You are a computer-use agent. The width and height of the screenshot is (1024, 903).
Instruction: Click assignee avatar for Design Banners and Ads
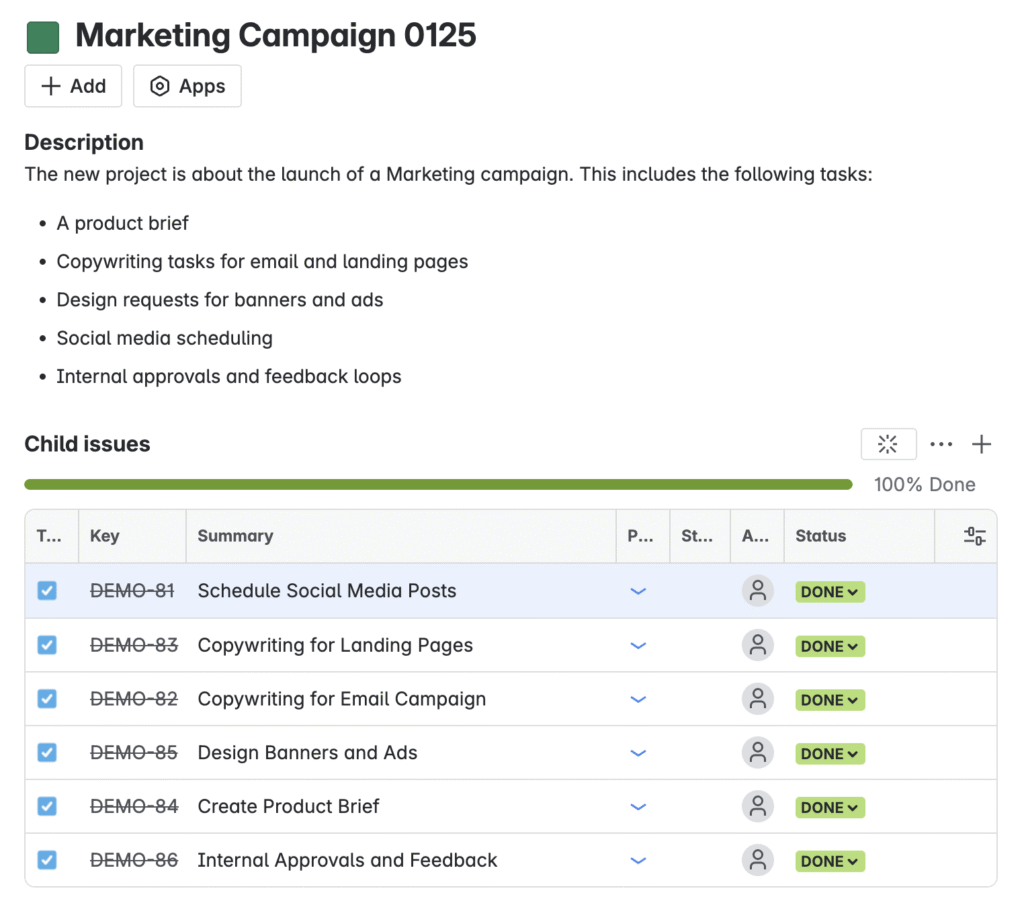(x=758, y=753)
